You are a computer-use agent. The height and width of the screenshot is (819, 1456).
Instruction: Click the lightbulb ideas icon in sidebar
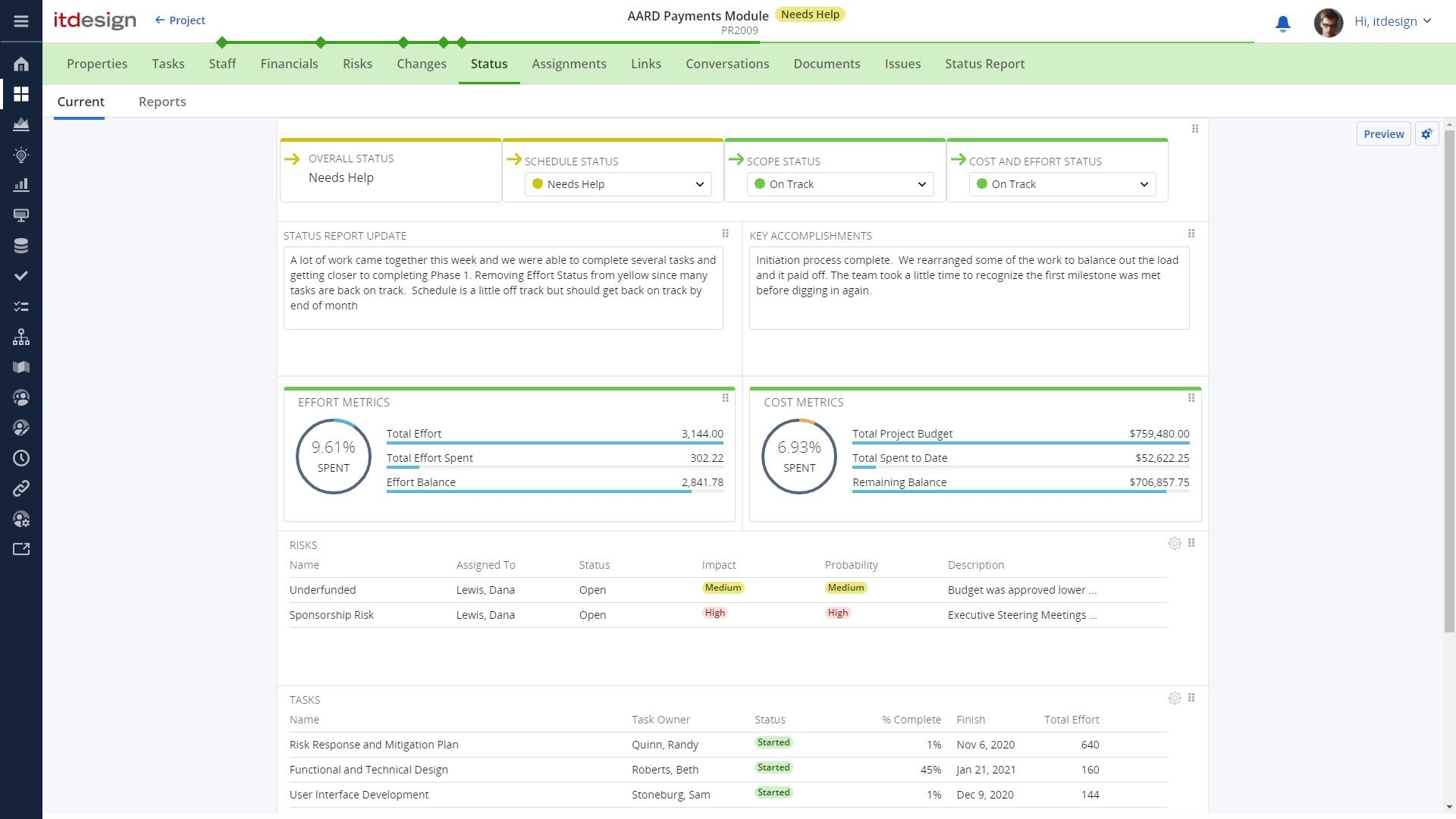point(21,155)
